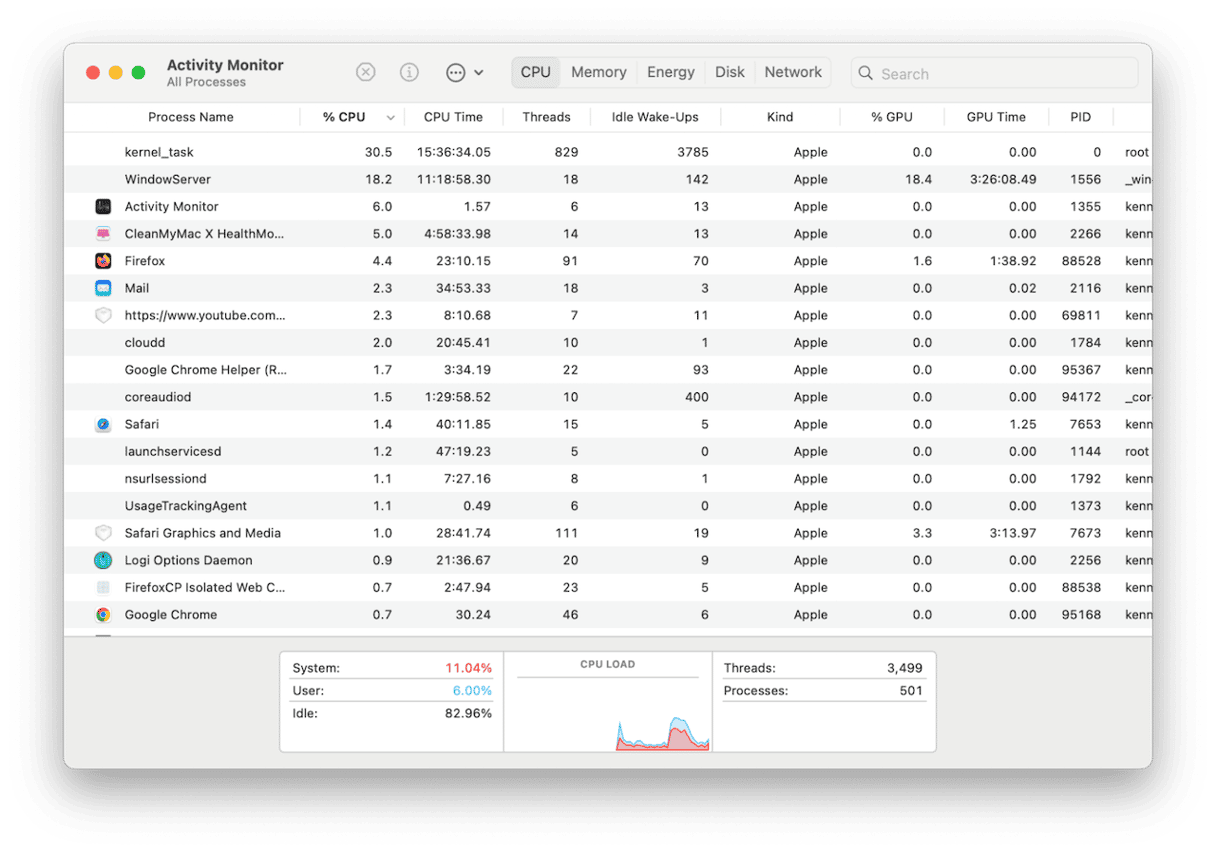
Task: Click the stop process toolbar icon
Action: click(x=366, y=72)
